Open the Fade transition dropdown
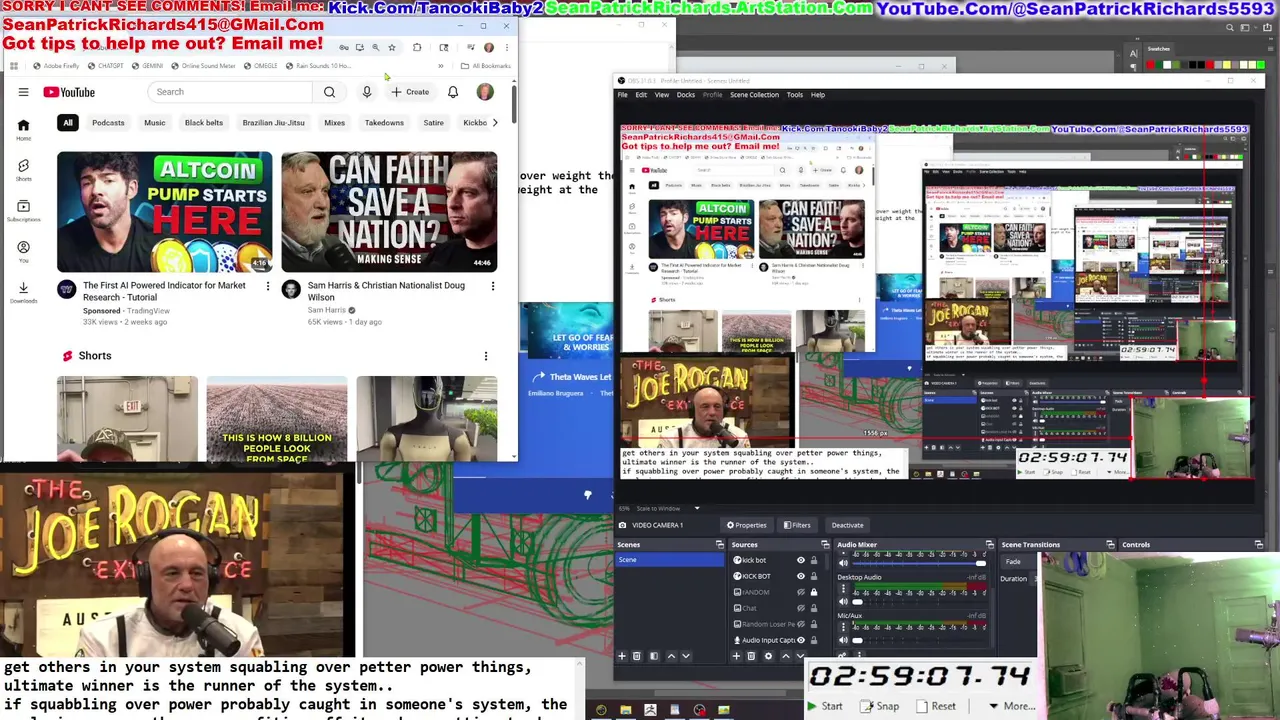Viewport: 1280px width, 720px height. (x=1018, y=562)
